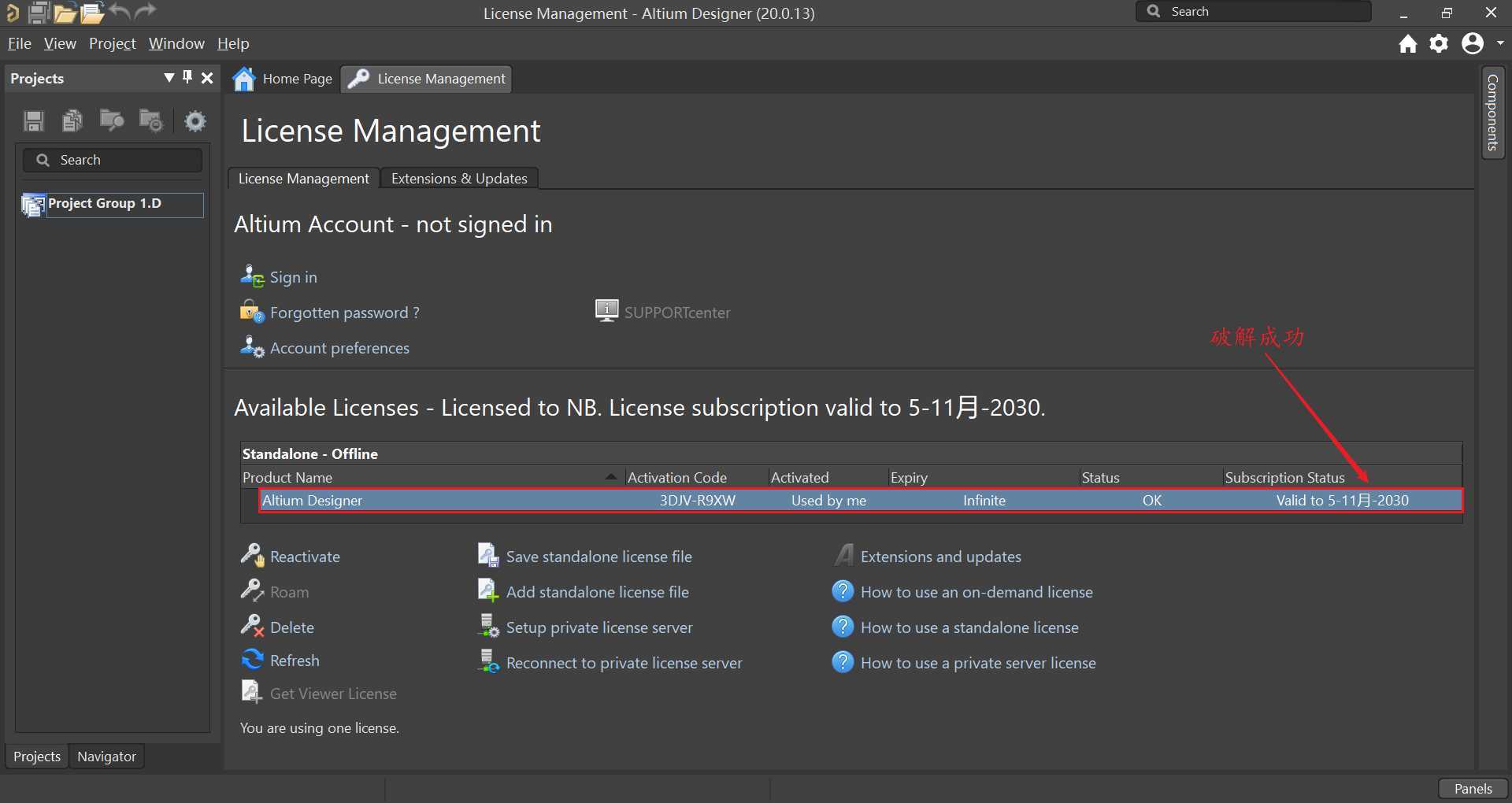Click the Reactivate link
Image resolution: width=1512 pixels, height=803 pixels.
[305, 557]
